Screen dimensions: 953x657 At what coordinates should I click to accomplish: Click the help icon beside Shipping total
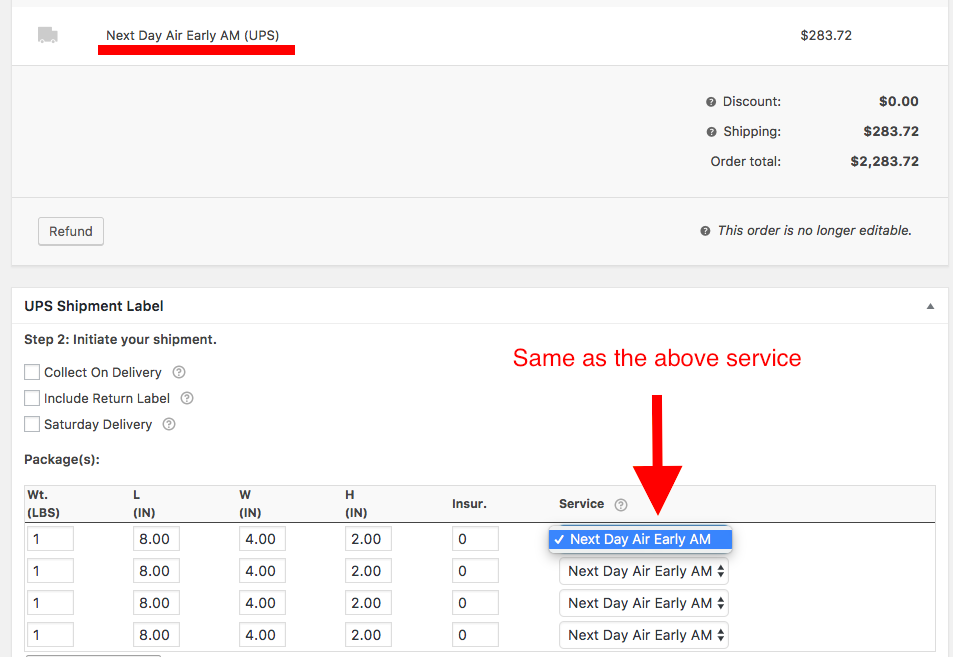pyautogui.click(x=711, y=132)
